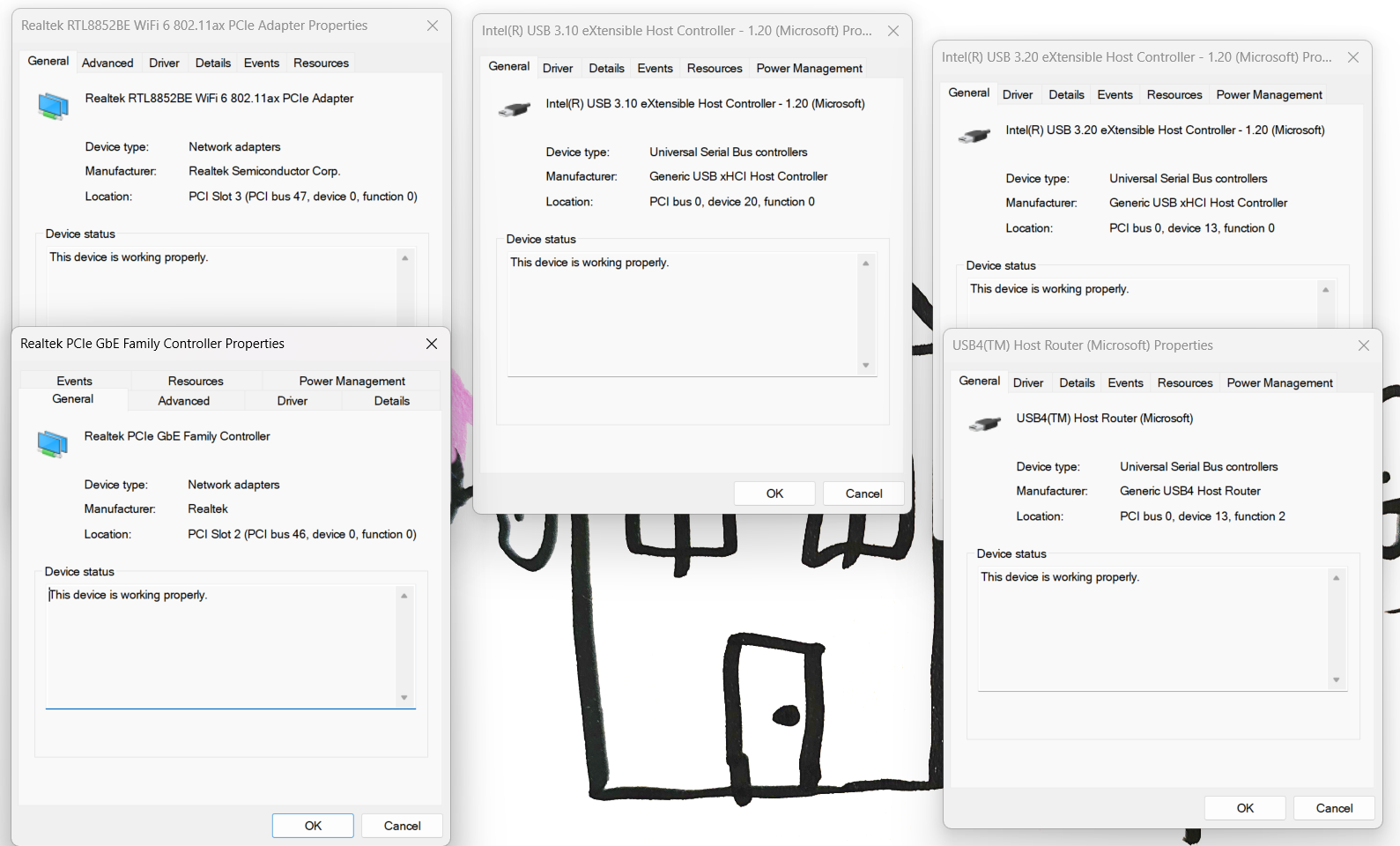The height and width of the screenshot is (846, 1400).
Task: Open Resources tab in USB4 Host Router properties
Action: coord(1184,382)
